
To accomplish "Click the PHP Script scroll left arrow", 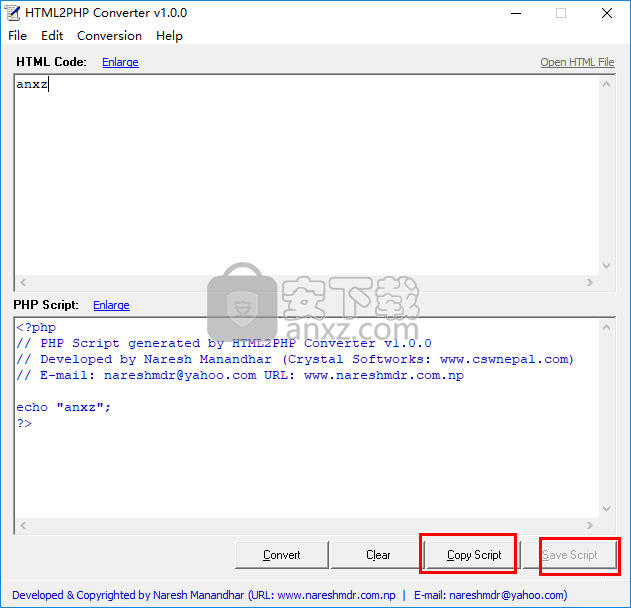I will (23, 526).
